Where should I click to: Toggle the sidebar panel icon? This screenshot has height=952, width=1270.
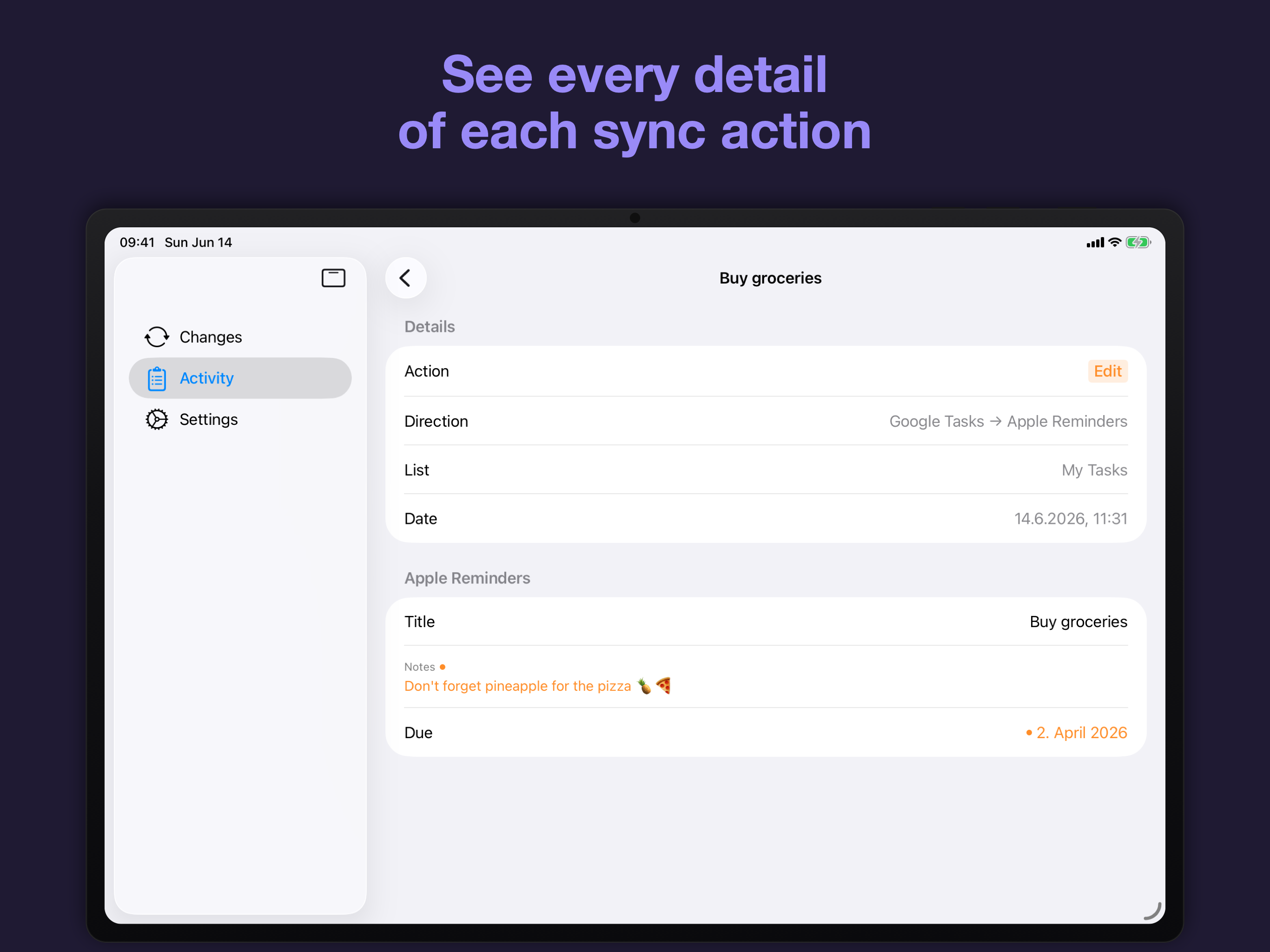[333, 278]
